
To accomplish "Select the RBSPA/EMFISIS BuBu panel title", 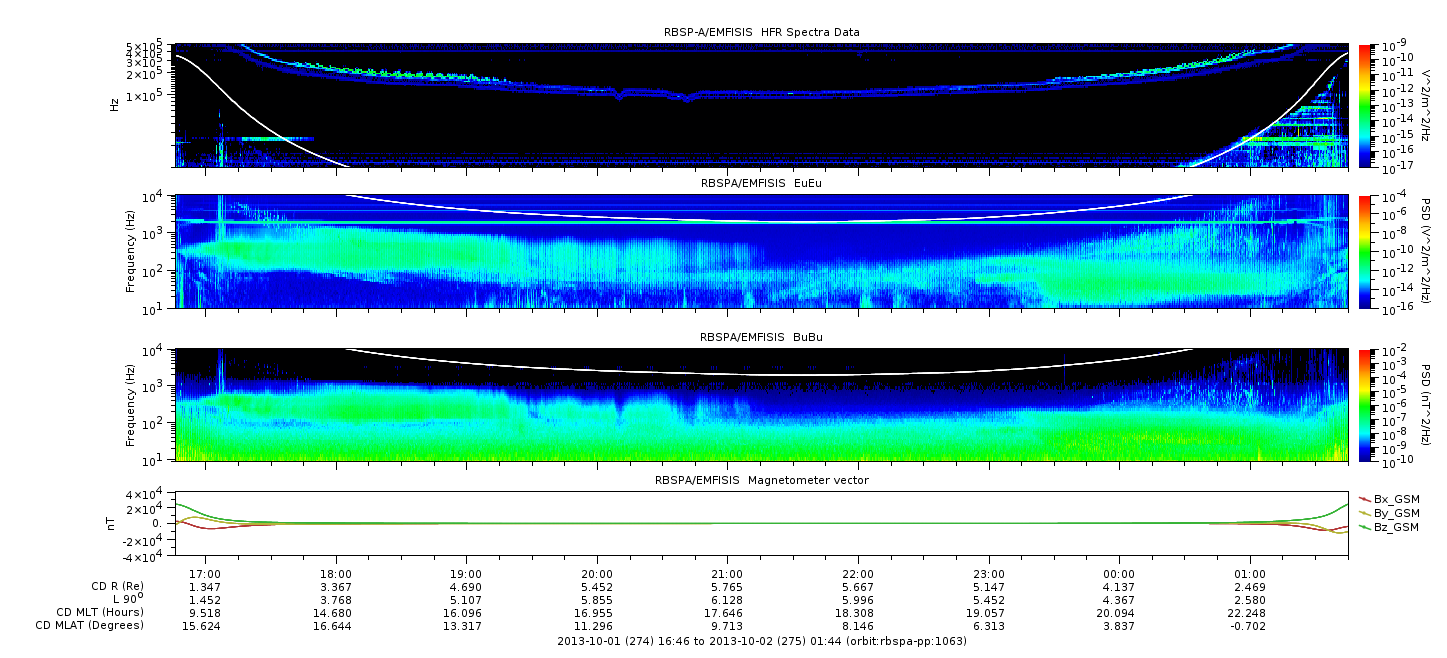I will point(761,338).
